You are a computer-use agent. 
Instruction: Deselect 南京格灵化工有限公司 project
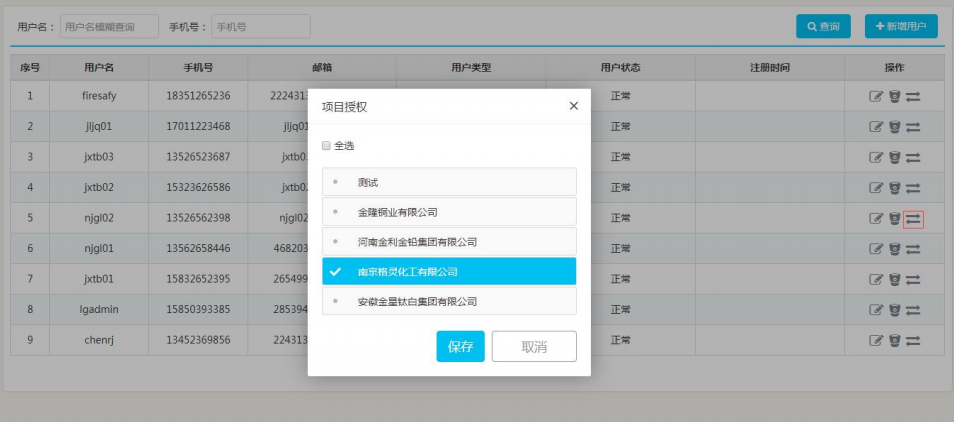449,272
